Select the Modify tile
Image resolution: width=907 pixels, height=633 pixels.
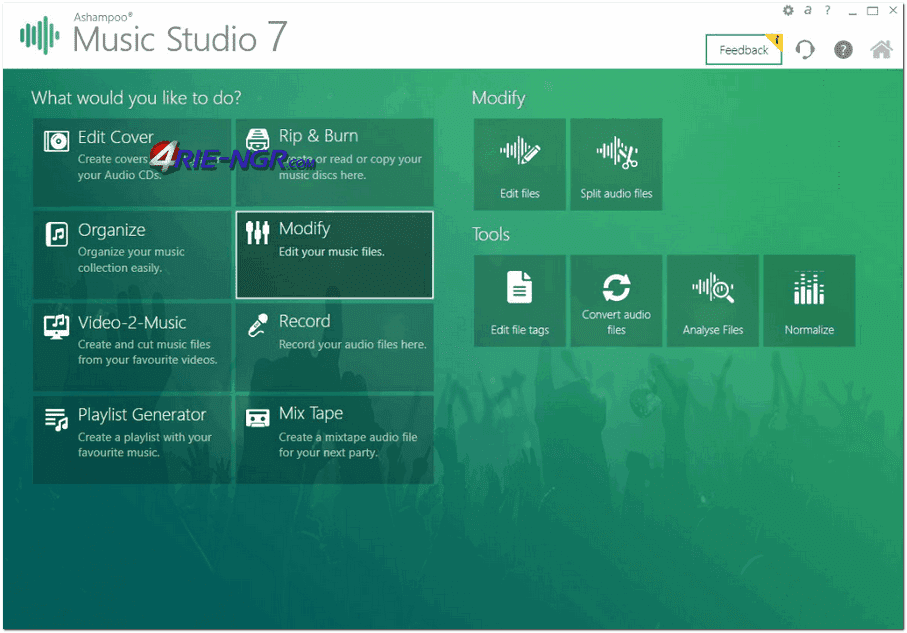coord(334,255)
